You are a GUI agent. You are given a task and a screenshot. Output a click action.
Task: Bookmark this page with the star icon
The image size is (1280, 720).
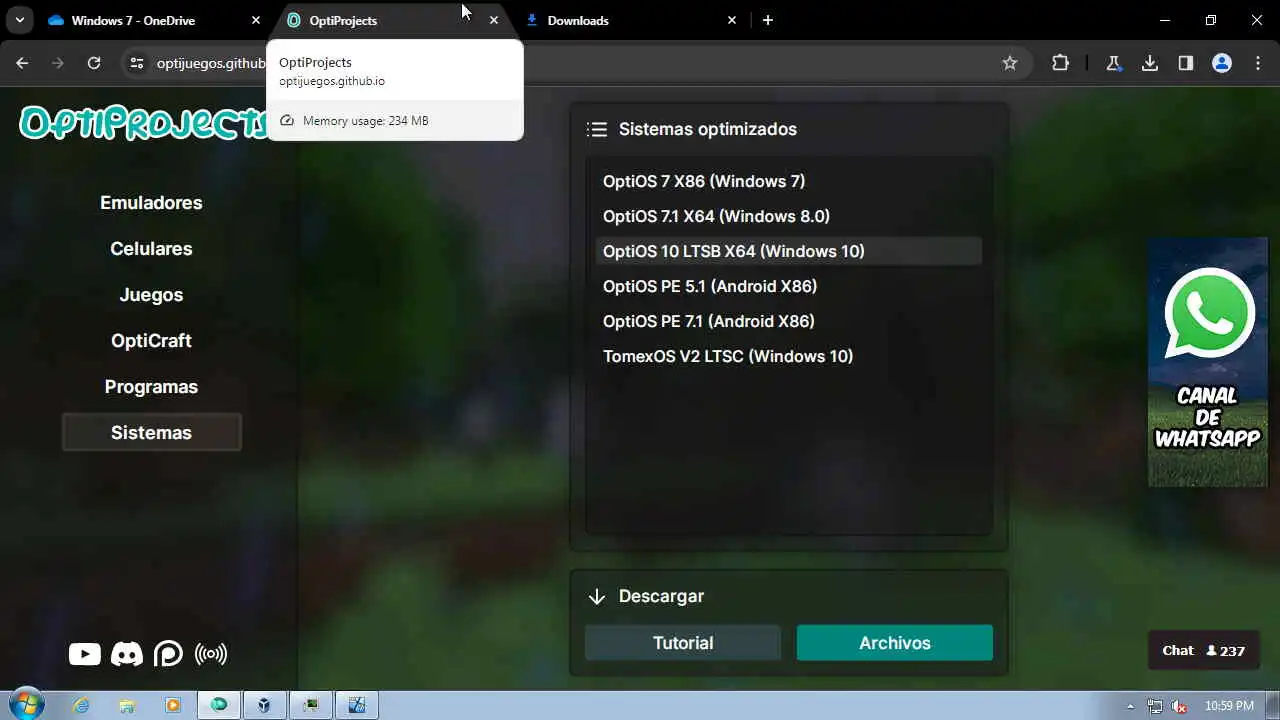pos(1010,63)
